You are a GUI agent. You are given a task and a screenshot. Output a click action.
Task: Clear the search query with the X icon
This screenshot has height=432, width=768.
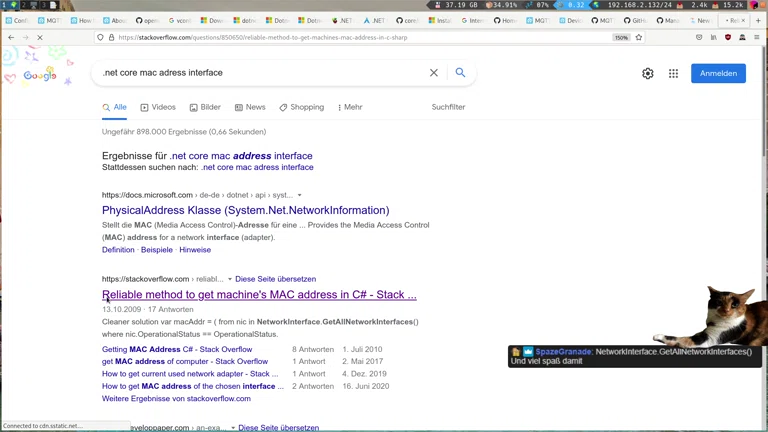(x=434, y=73)
